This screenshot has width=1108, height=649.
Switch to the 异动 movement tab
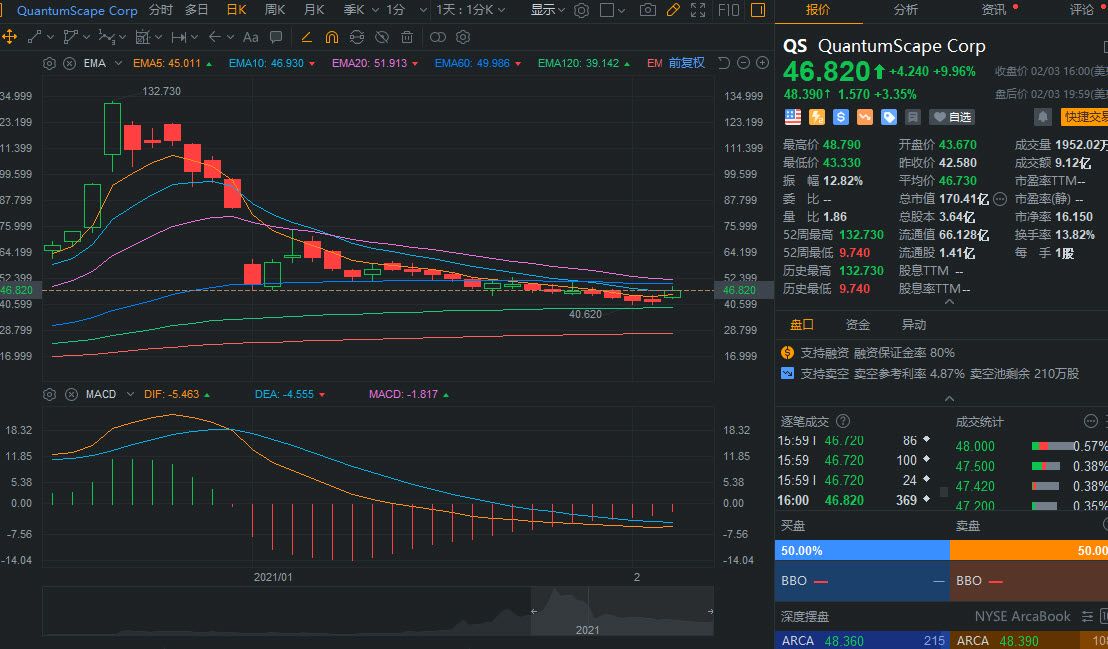click(x=913, y=324)
